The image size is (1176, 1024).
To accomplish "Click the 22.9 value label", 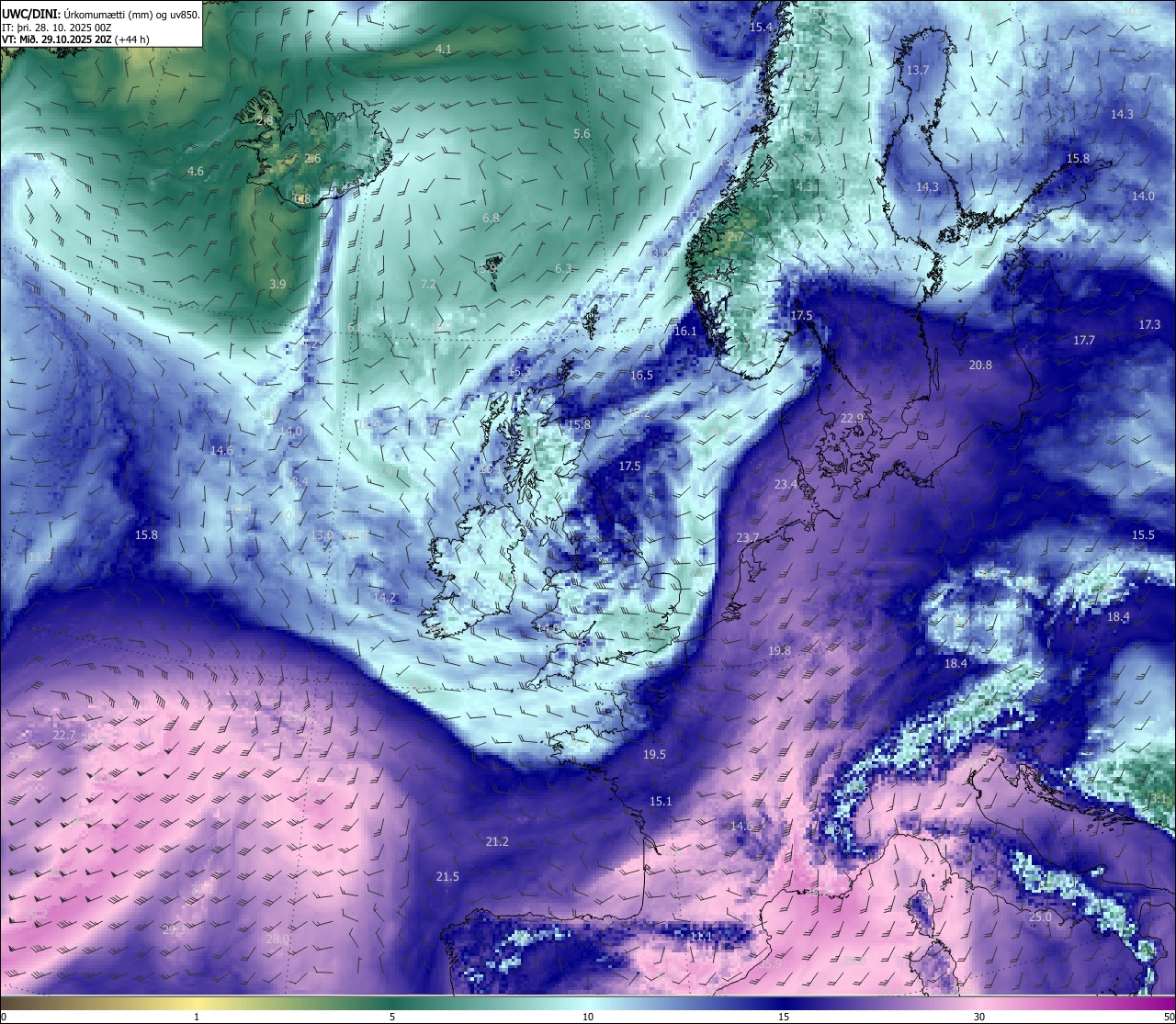I will click(853, 419).
